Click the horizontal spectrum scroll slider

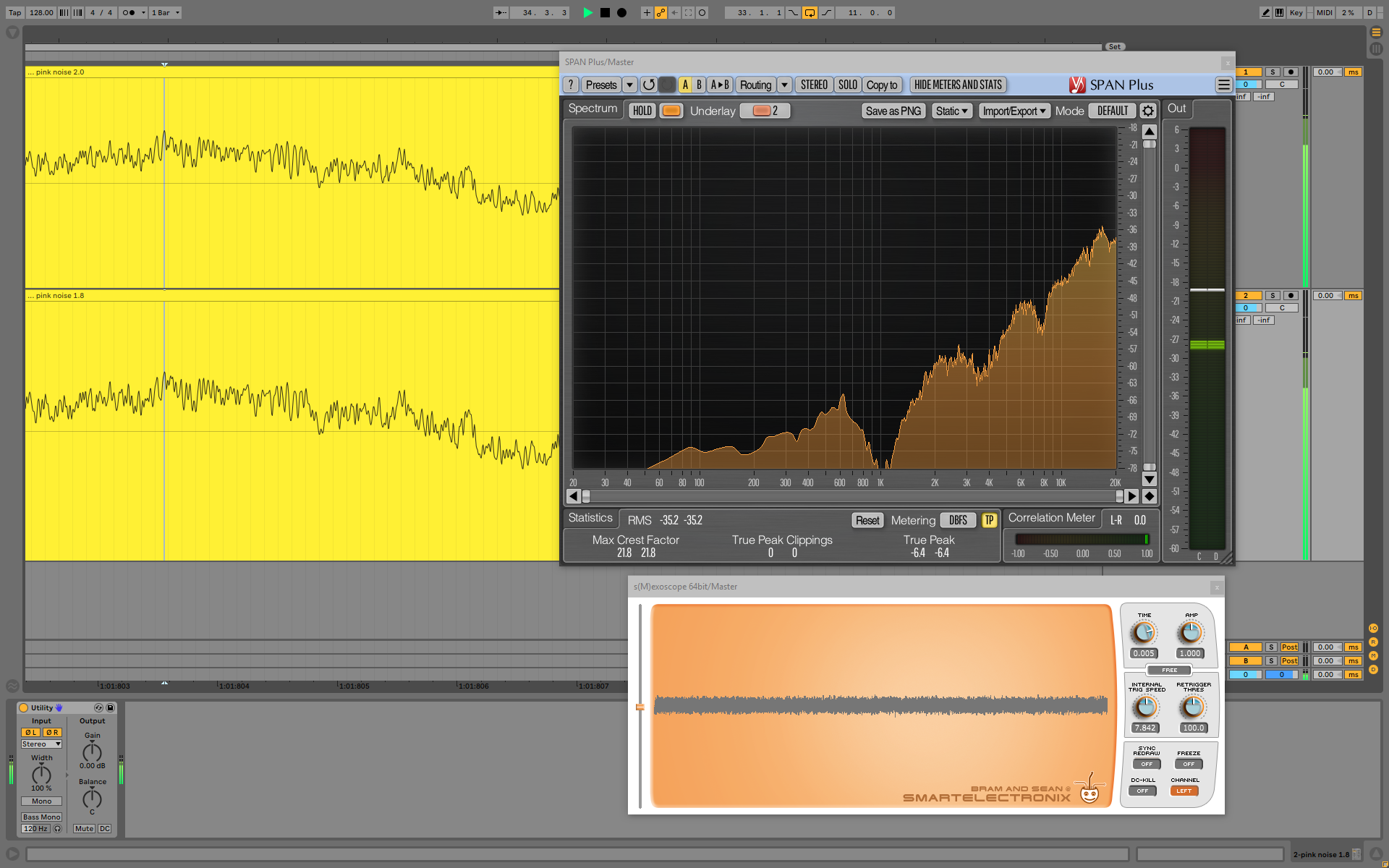click(852, 496)
